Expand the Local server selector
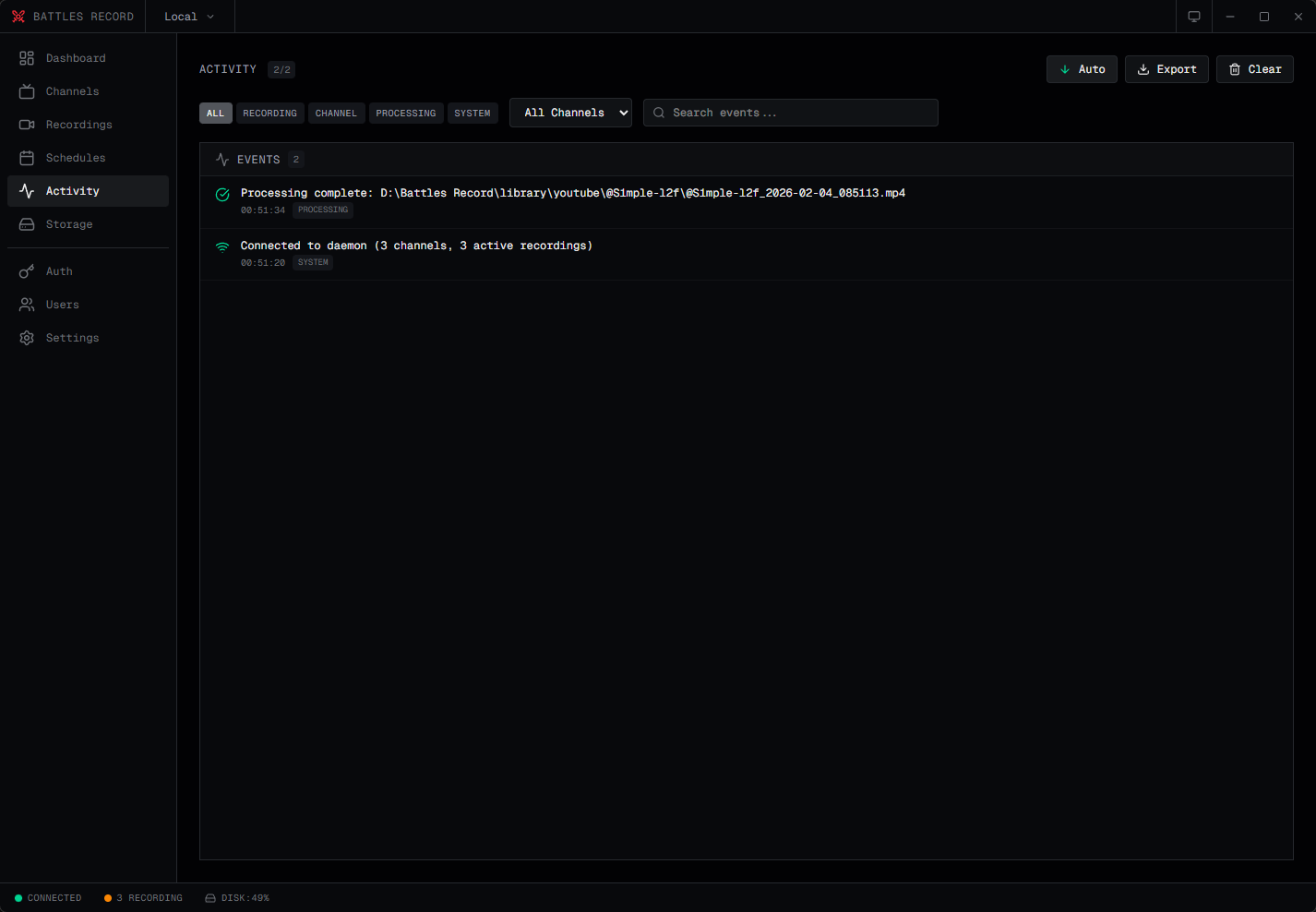The image size is (1316, 912). pos(188,16)
